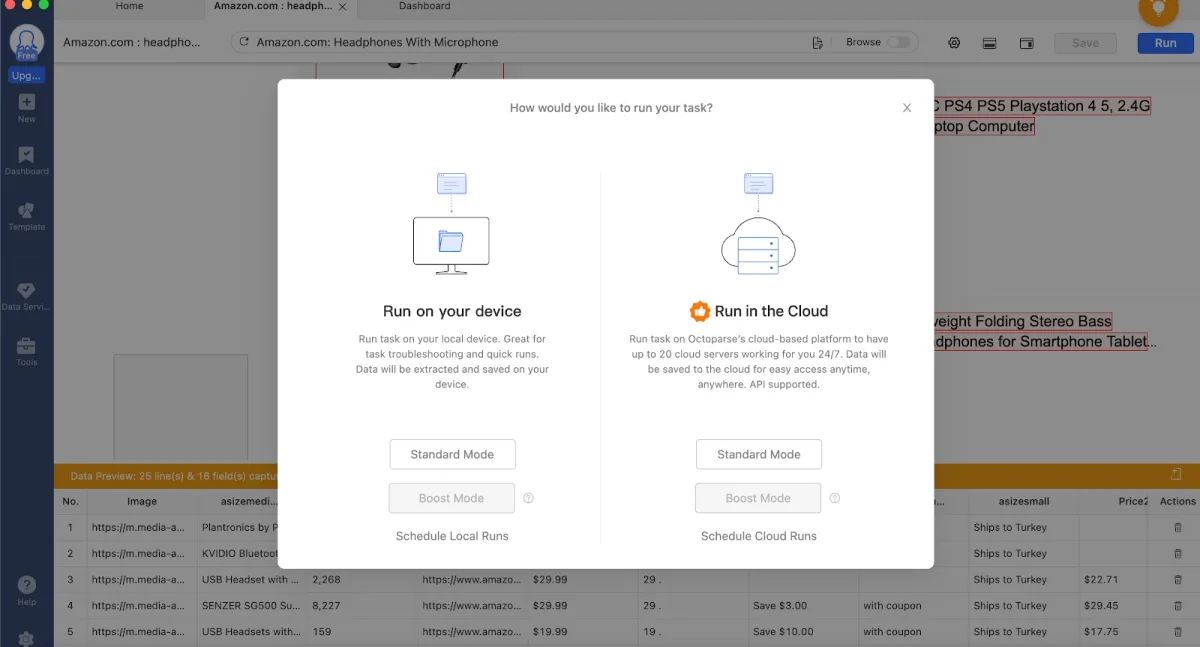Open Schedule Local Runs

tap(452, 536)
